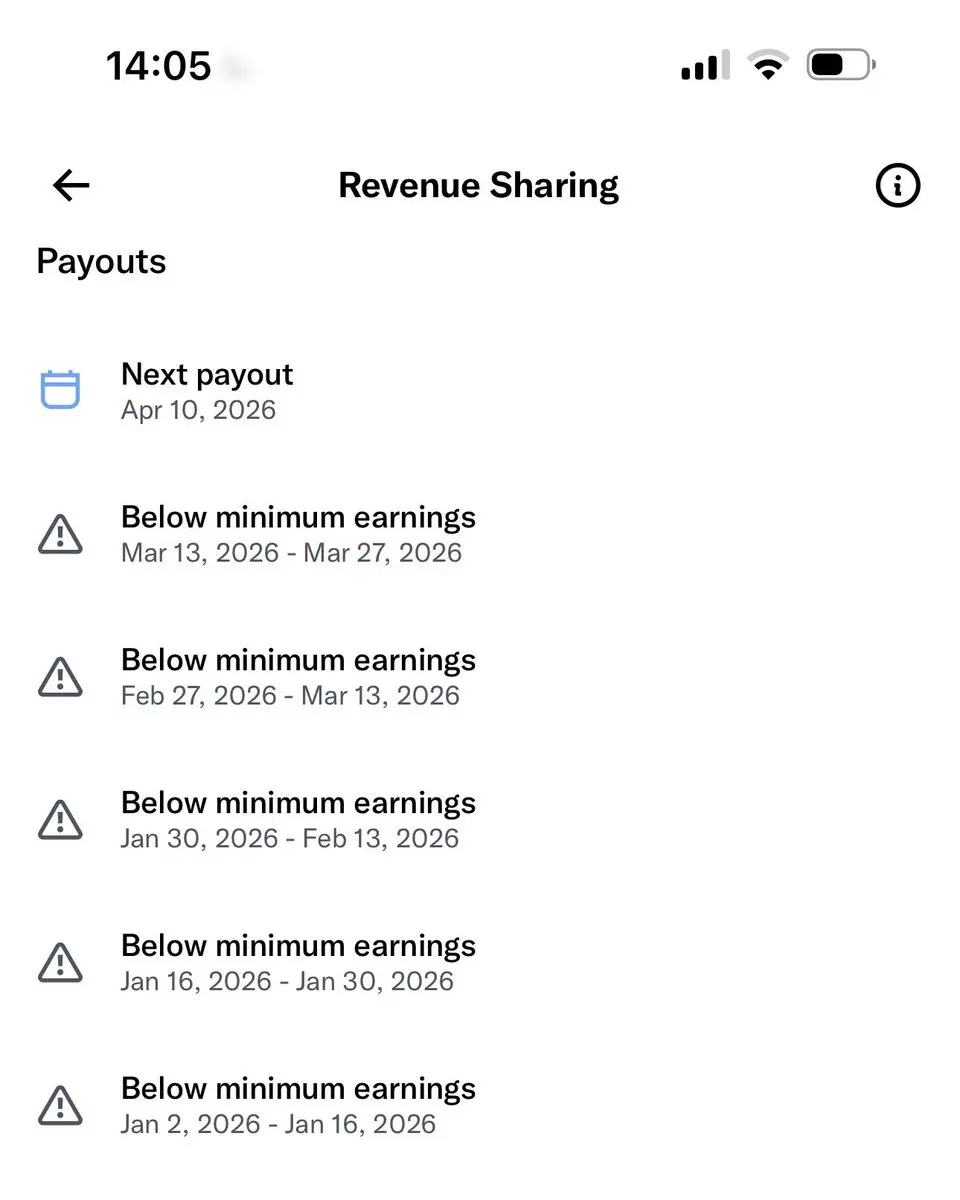Tap warning icon for Jan 16 - Jan 30

60,963
